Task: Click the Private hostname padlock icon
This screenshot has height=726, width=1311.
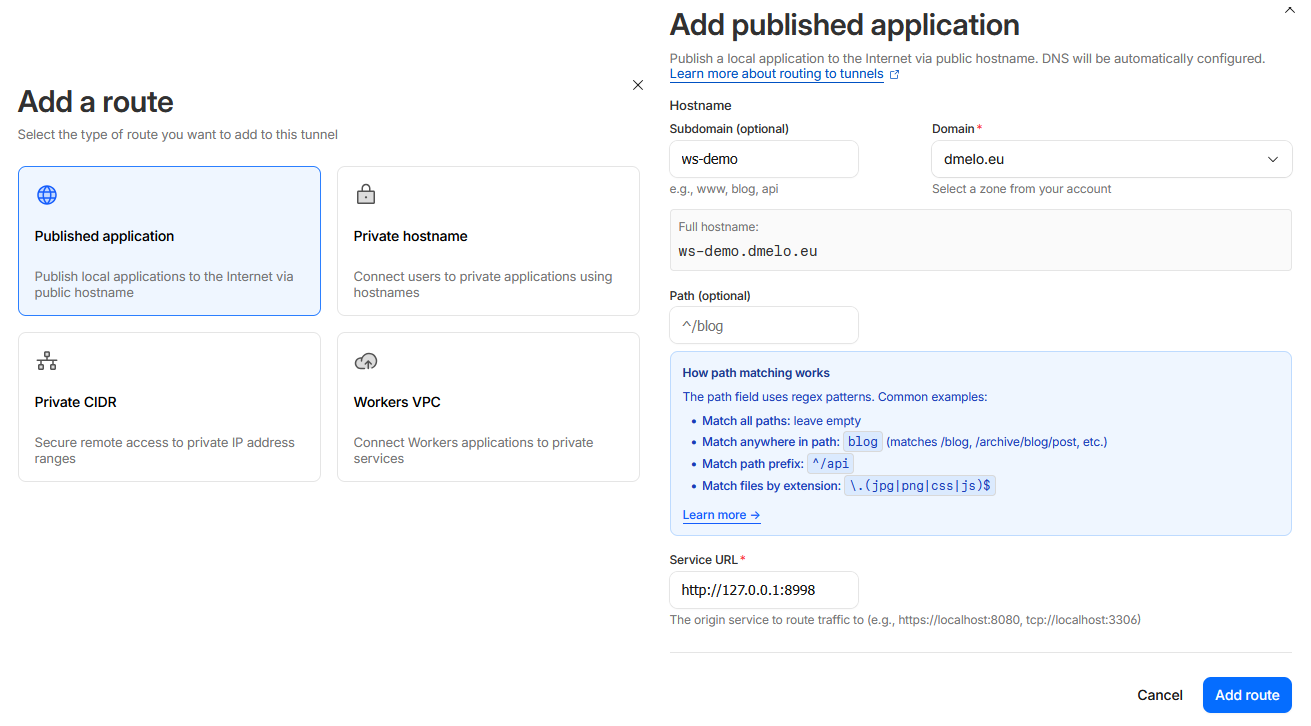Action: coord(366,195)
